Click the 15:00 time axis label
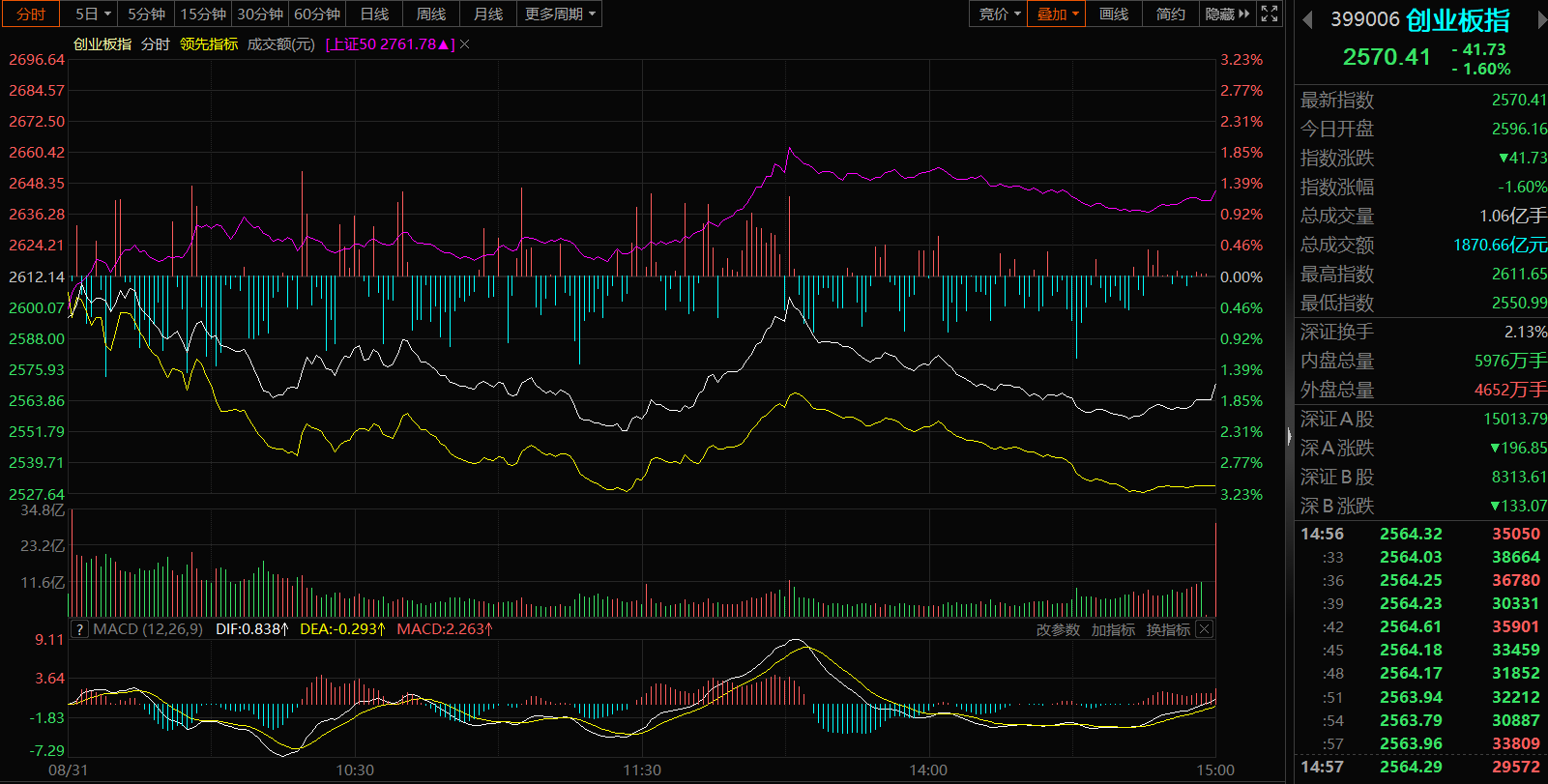This screenshot has height=784, width=1548. point(1215,770)
